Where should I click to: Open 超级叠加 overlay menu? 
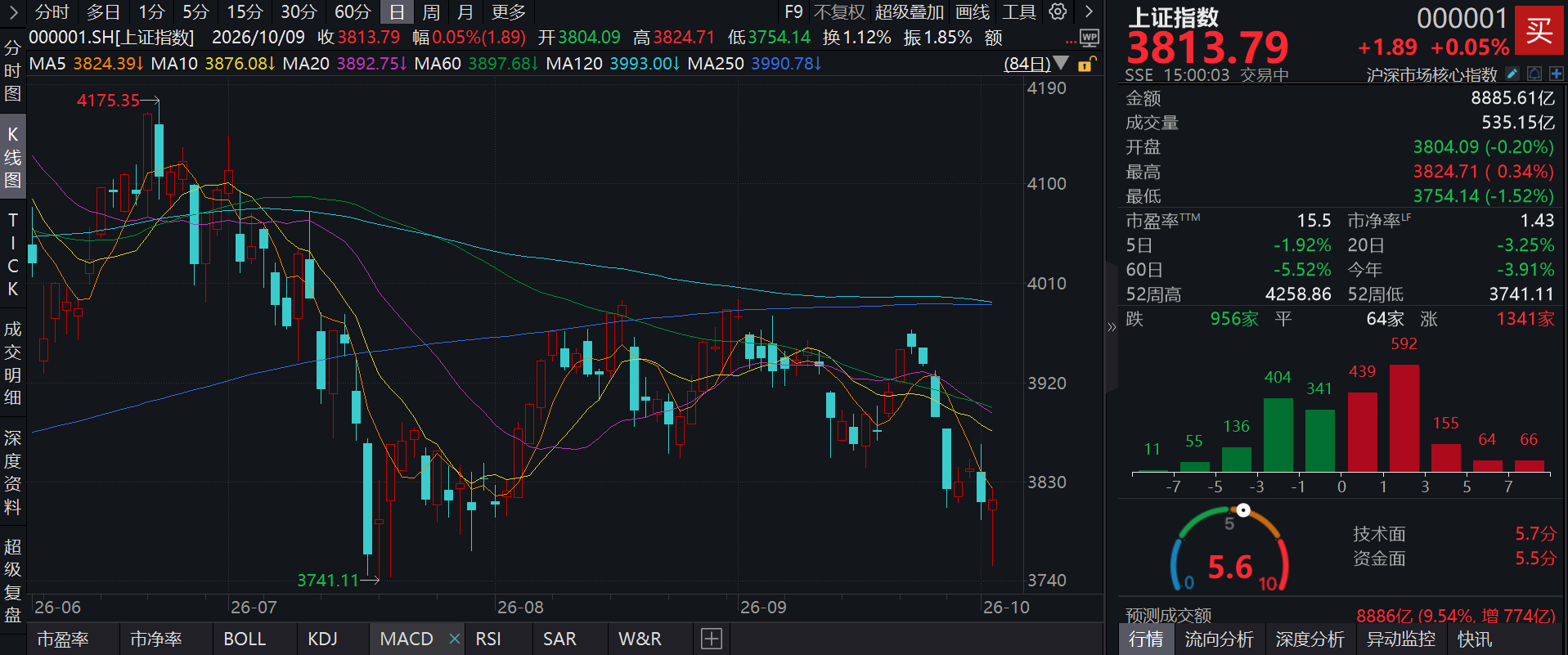point(909,11)
